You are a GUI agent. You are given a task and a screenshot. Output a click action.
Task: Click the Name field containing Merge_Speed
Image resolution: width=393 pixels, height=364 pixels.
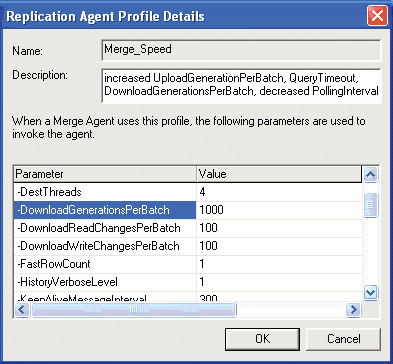tap(241, 50)
